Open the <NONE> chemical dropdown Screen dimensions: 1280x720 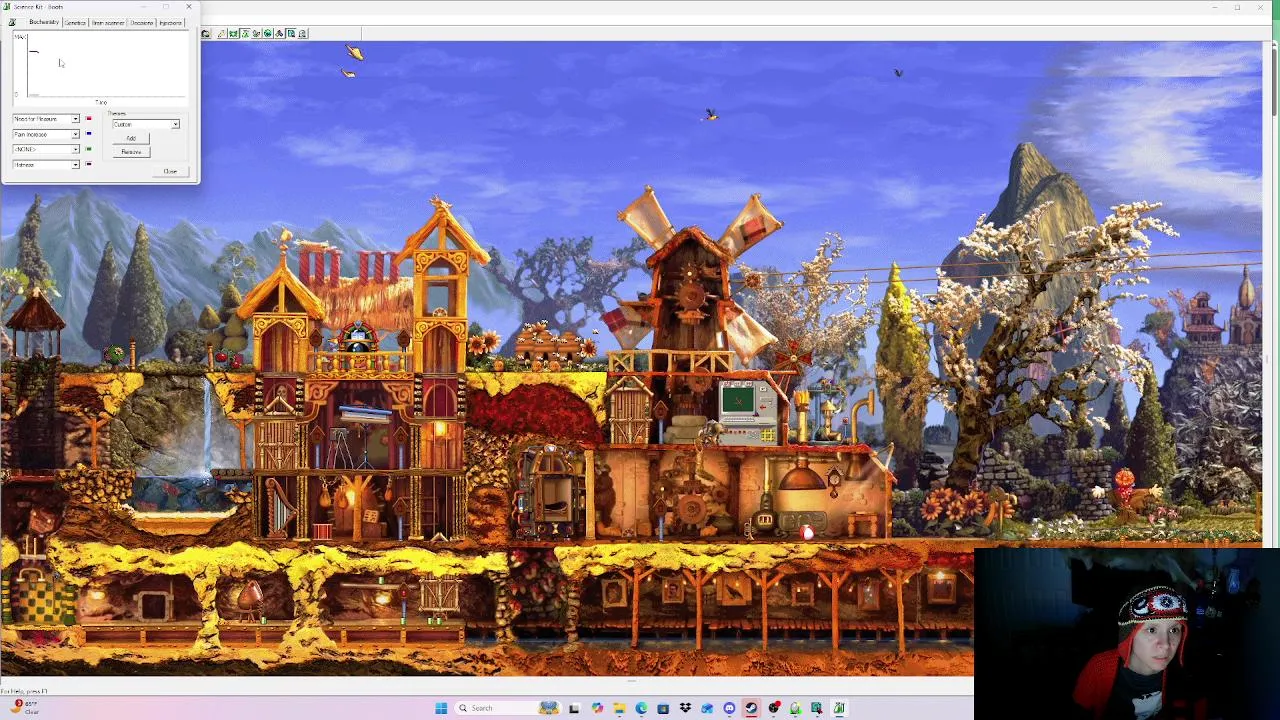pos(46,149)
